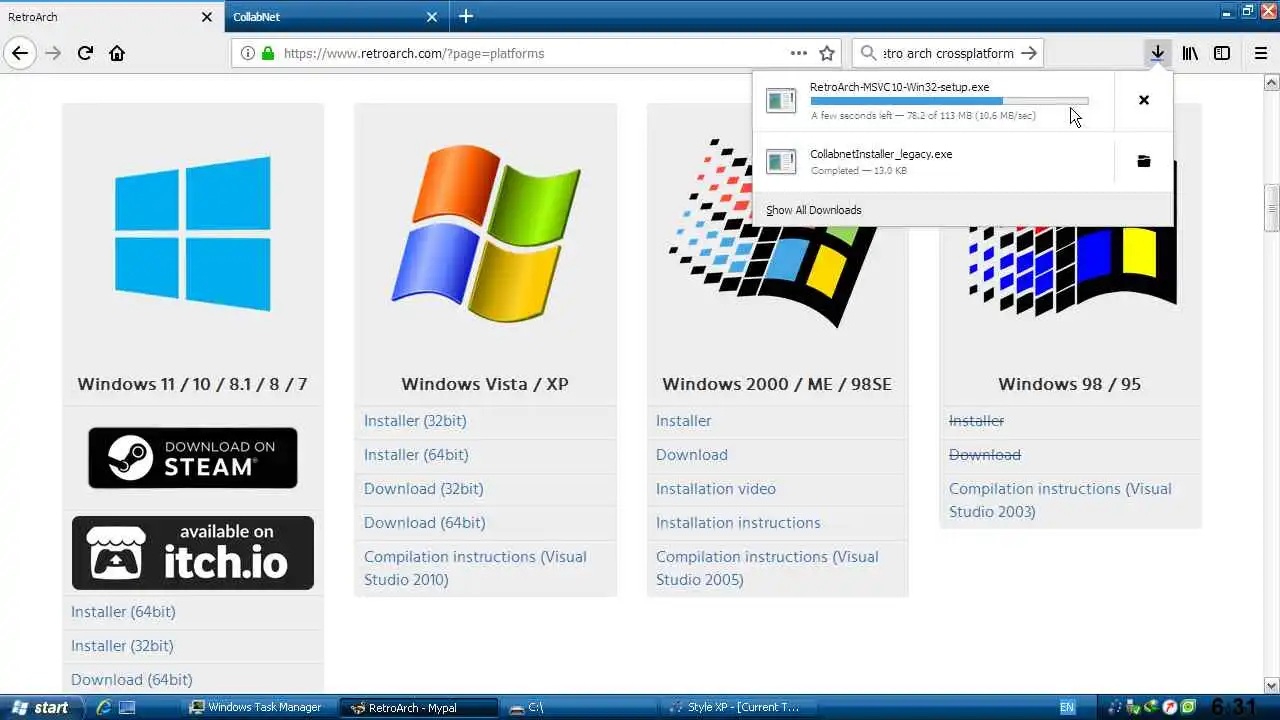The height and width of the screenshot is (720, 1280).
Task: Switch to the CollabNet tab
Action: click(x=335, y=17)
